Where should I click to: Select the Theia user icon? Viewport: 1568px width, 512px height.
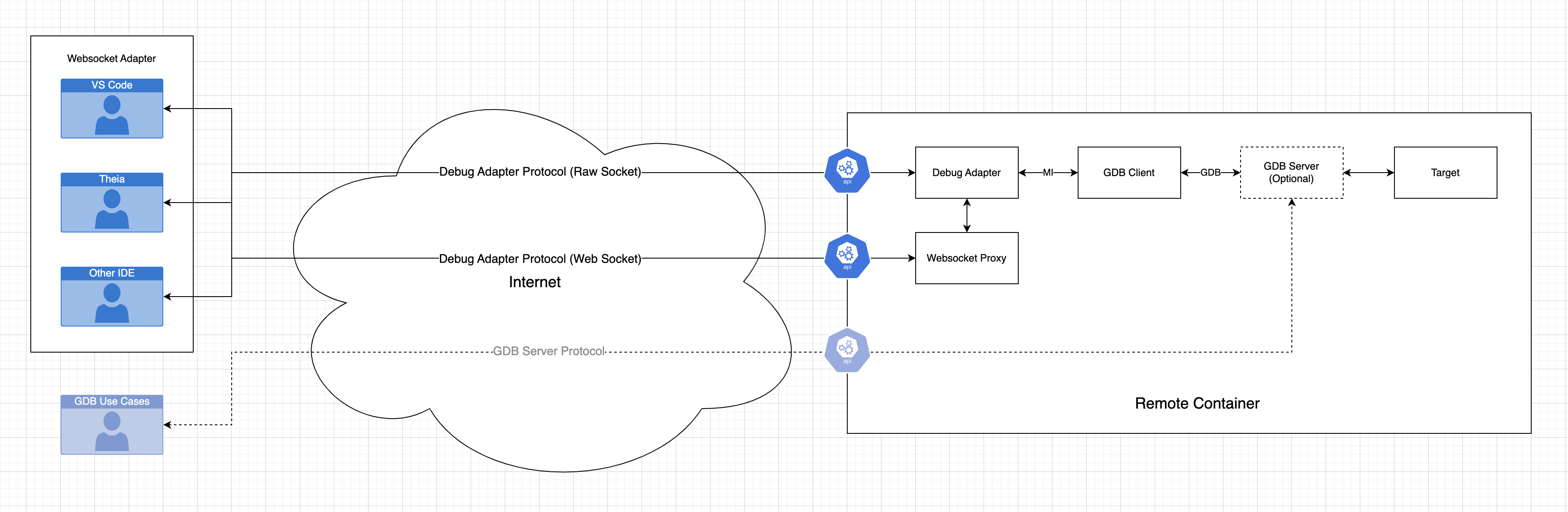pos(112,208)
